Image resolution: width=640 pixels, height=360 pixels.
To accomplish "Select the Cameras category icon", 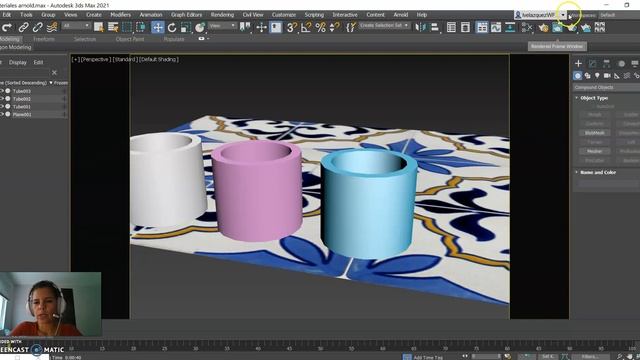I will 607,76.
